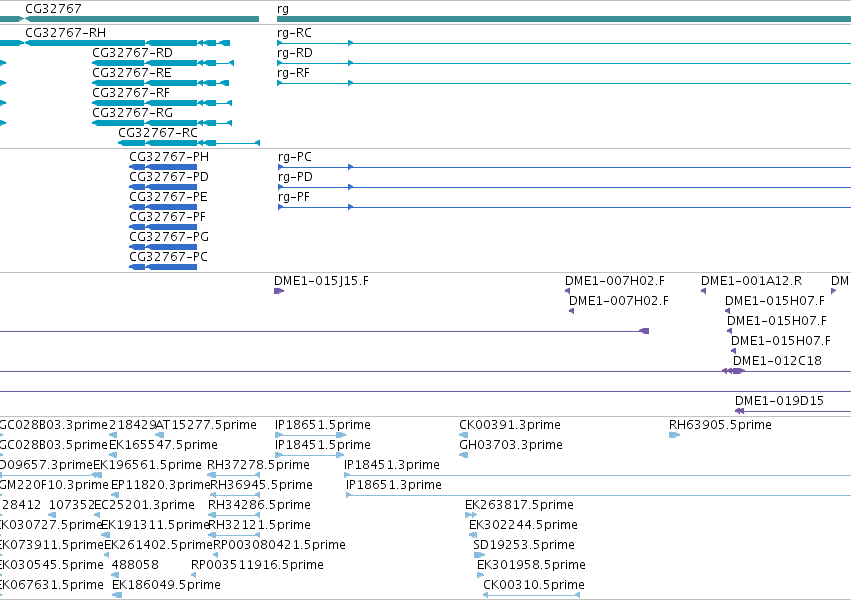851x600 pixels.
Task: Select EST IP18651.5prime
Action: pos(322,425)
